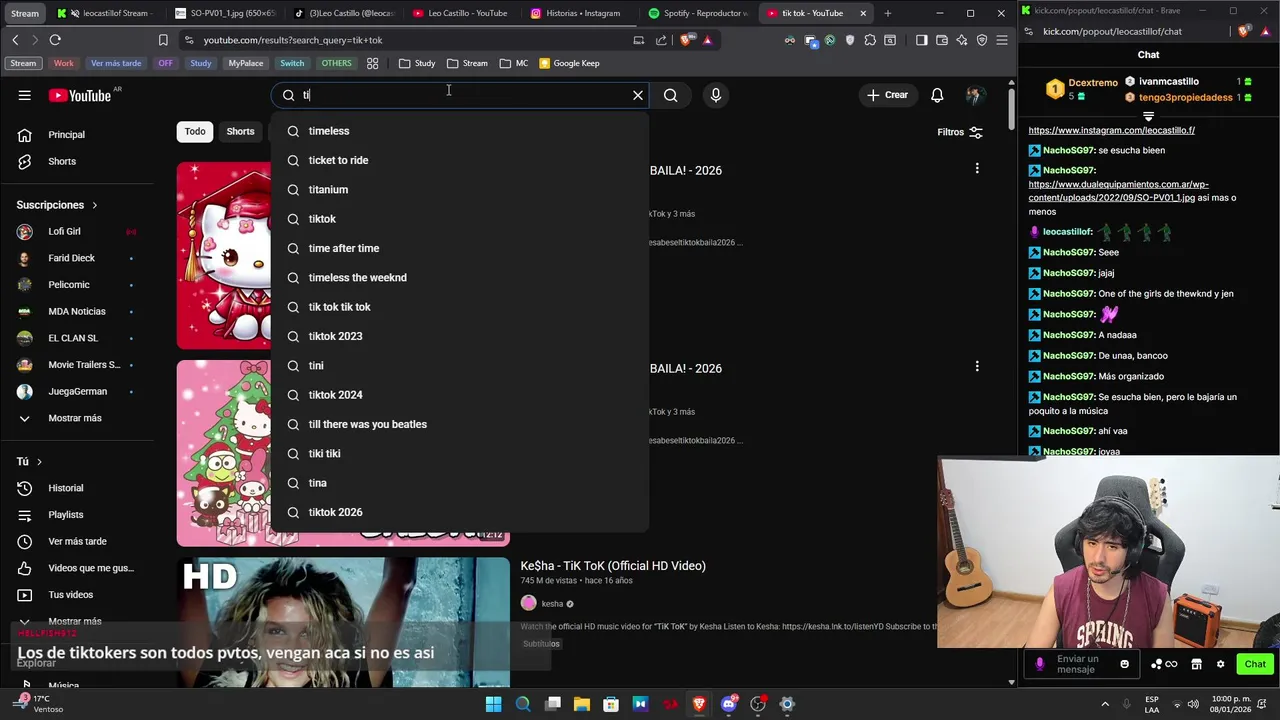This screenshot has width=1280, height=720.
Task: Expand the Suscripciones section chevron
Action: [95, 205]
